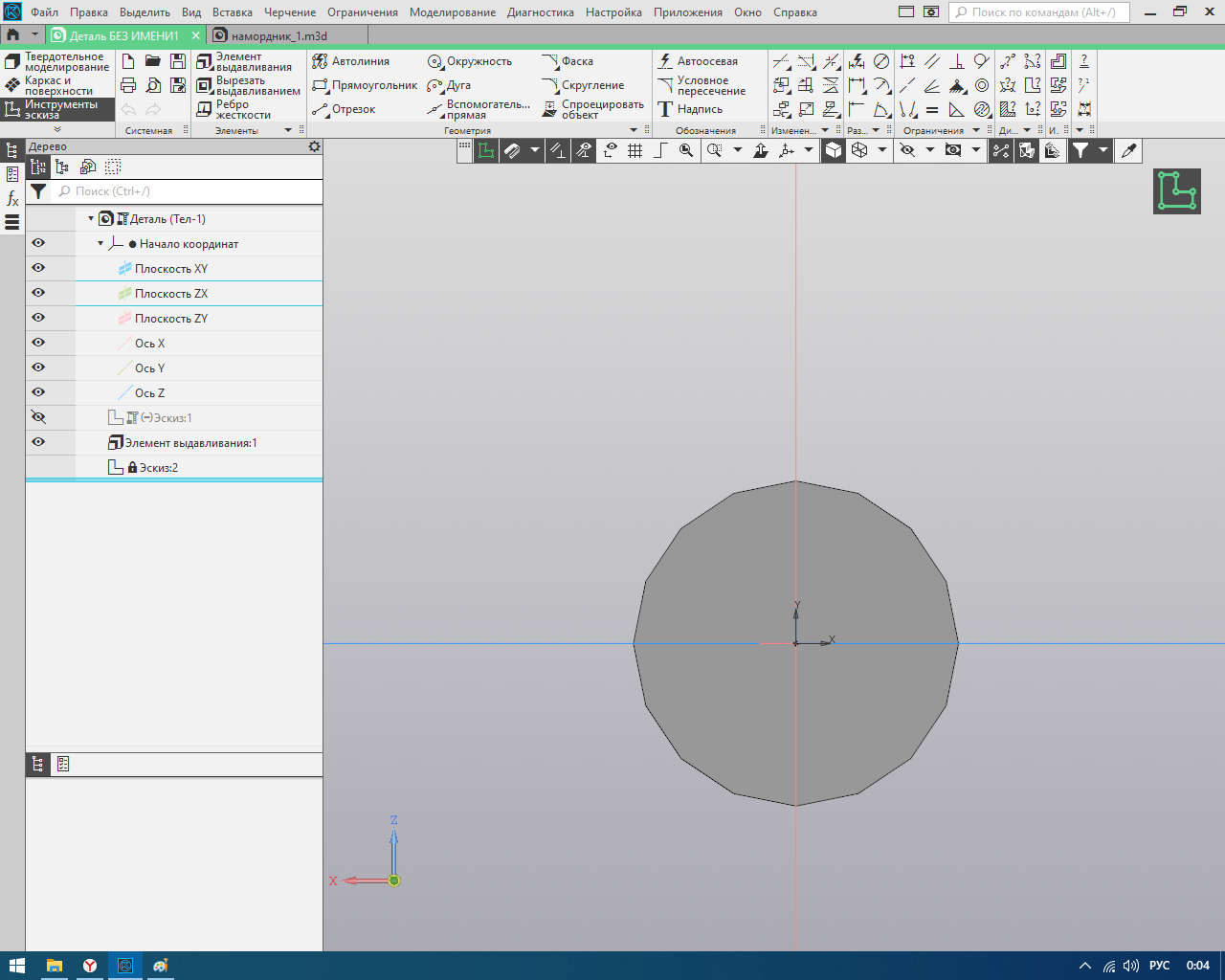Click the auto-dimension lightning icon

(x=857, y=61)
